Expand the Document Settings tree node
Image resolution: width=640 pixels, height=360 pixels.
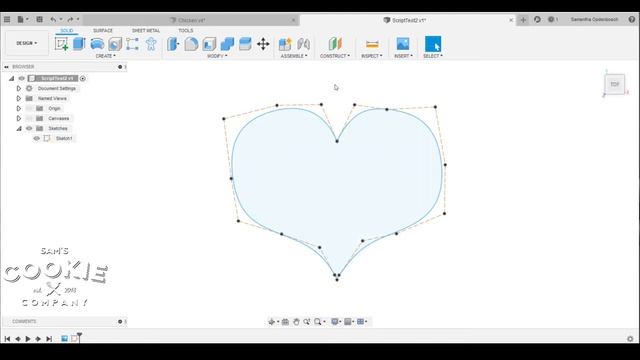[x=18, y=89]
